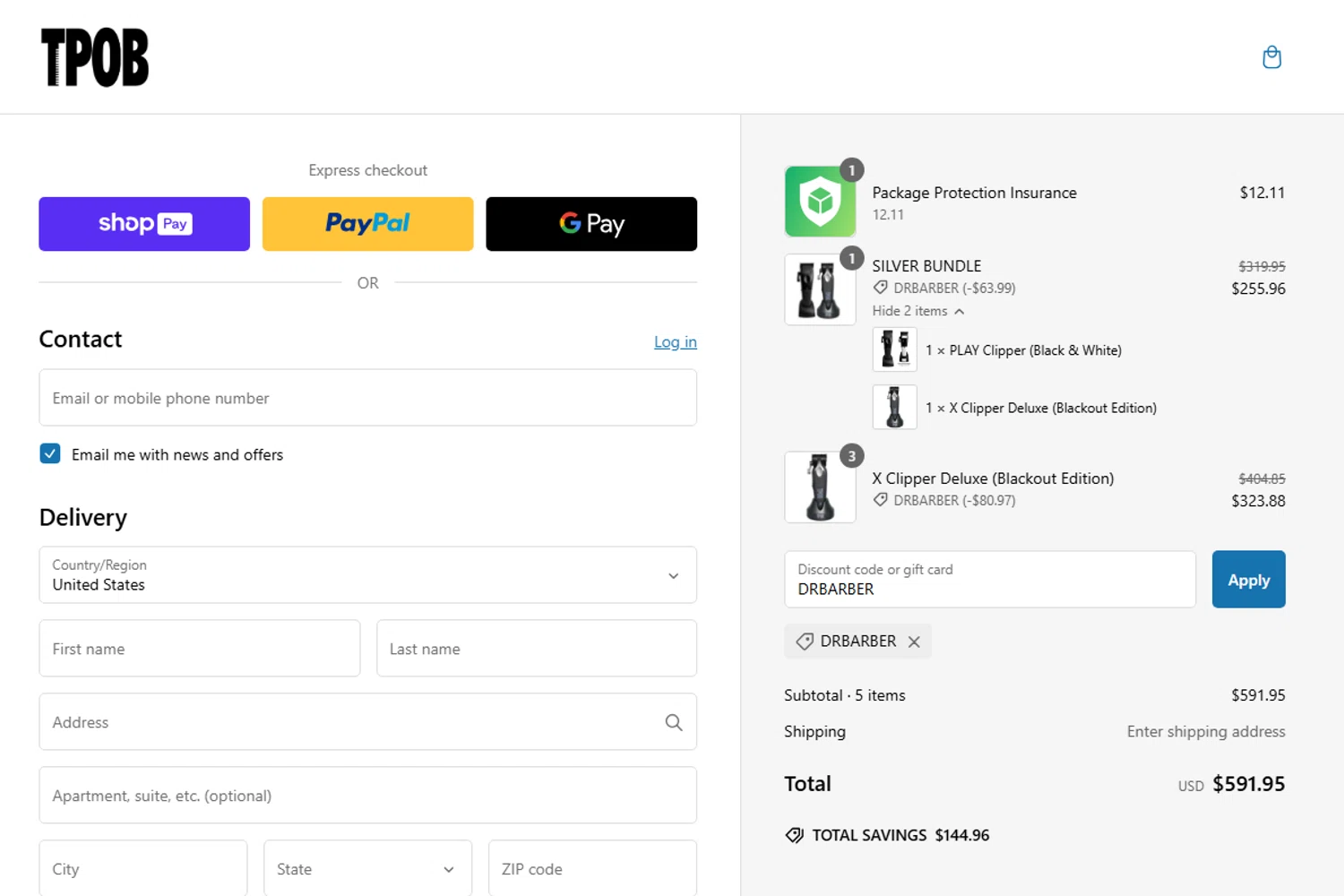Click the $323.88 X Clipper Deluxe price
This screenshot has width=1344, height=896.
(x=1258, y=501)
